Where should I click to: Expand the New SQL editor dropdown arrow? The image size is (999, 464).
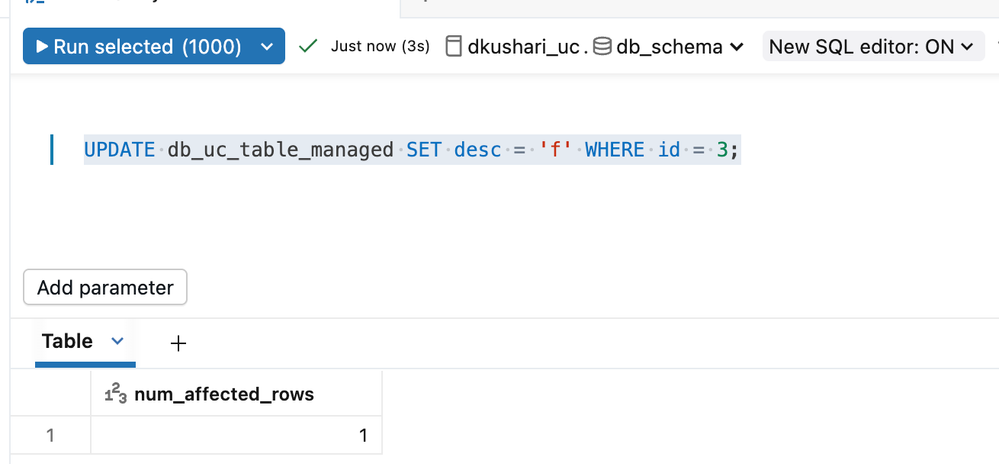click(x=967, y=47)
